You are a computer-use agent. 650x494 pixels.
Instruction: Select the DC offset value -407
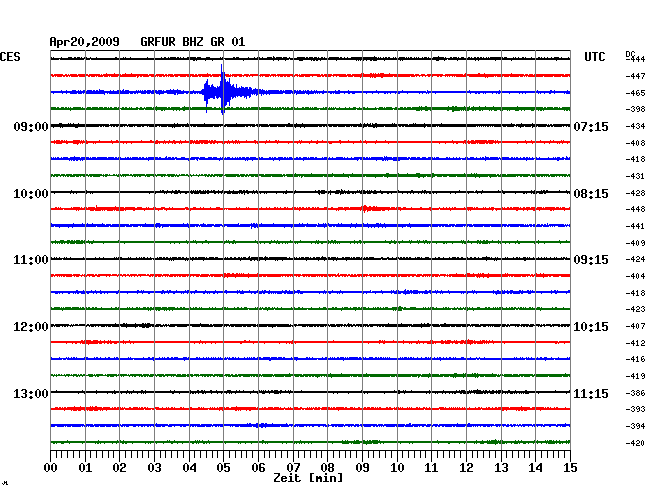(635, 327)
